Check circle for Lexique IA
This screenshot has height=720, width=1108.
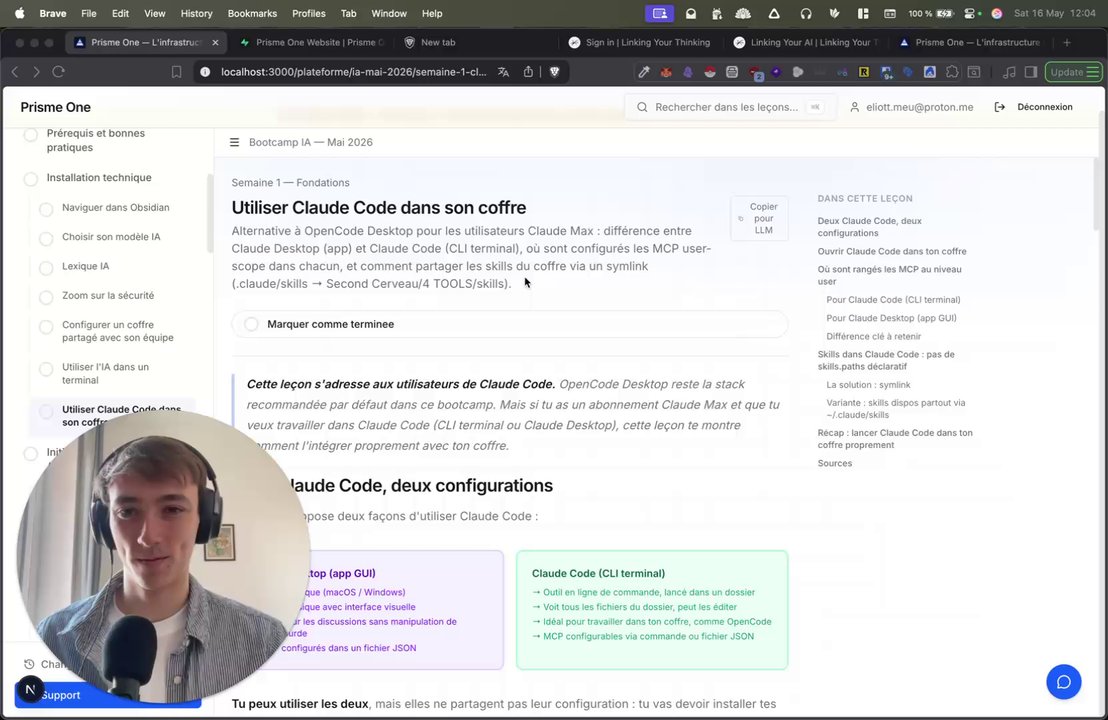click(x=46, y=268)
